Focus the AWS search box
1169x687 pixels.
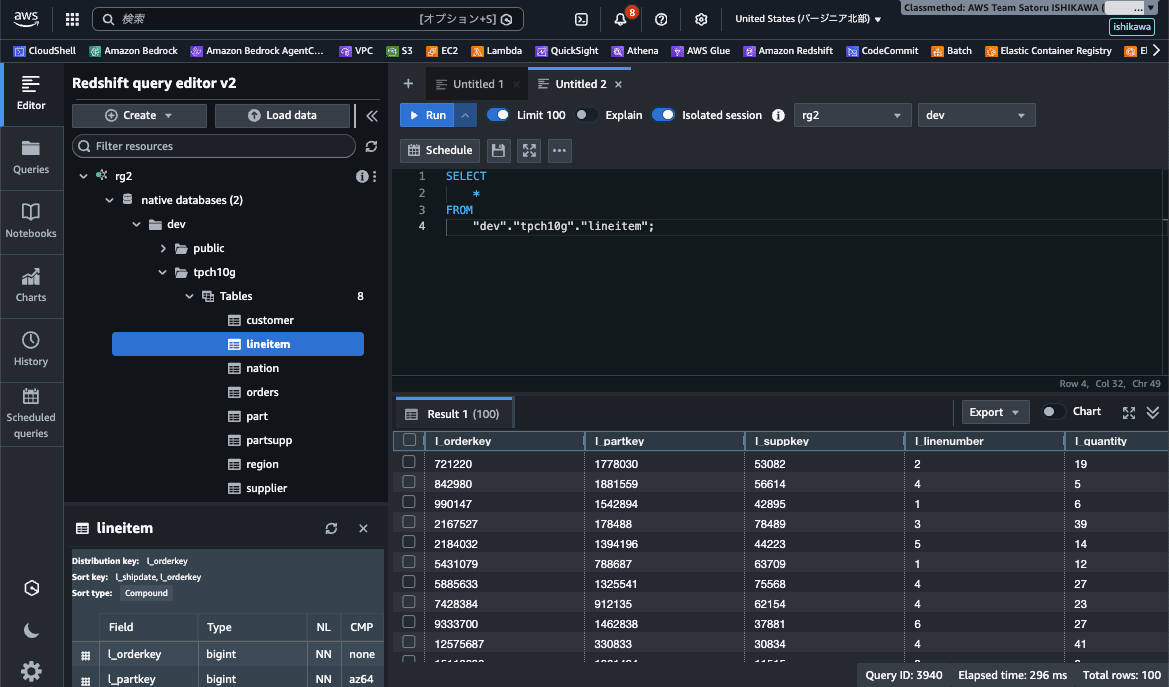[x=307, y=19]
